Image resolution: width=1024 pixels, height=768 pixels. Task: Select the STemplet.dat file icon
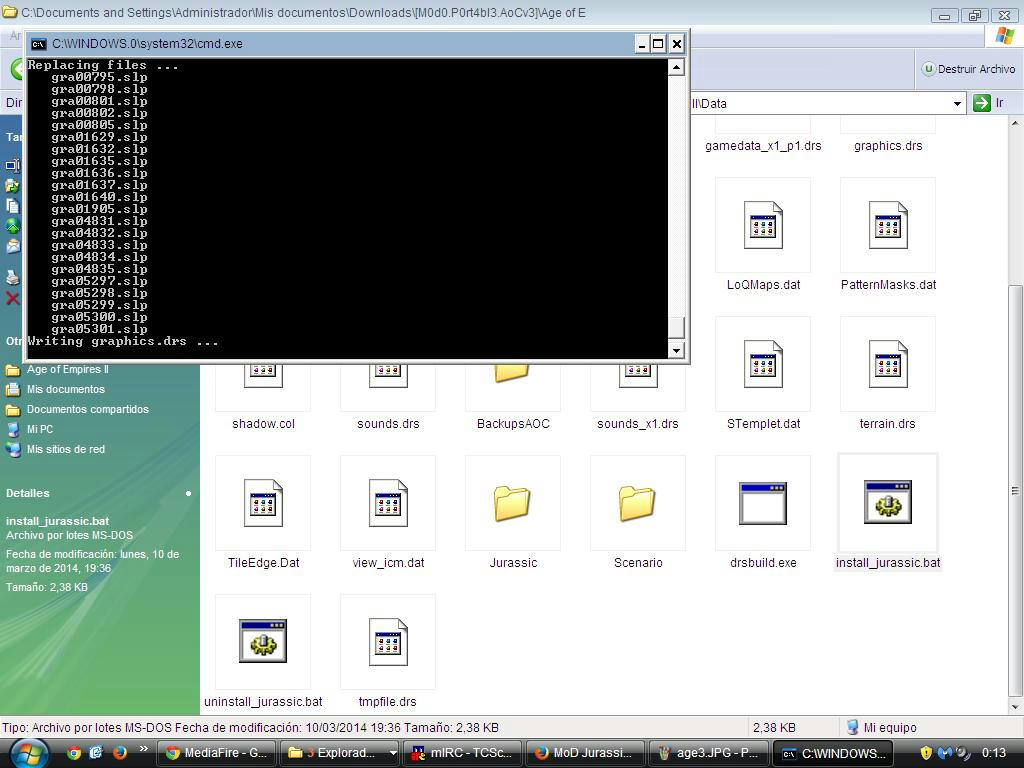tap(763, 364)
